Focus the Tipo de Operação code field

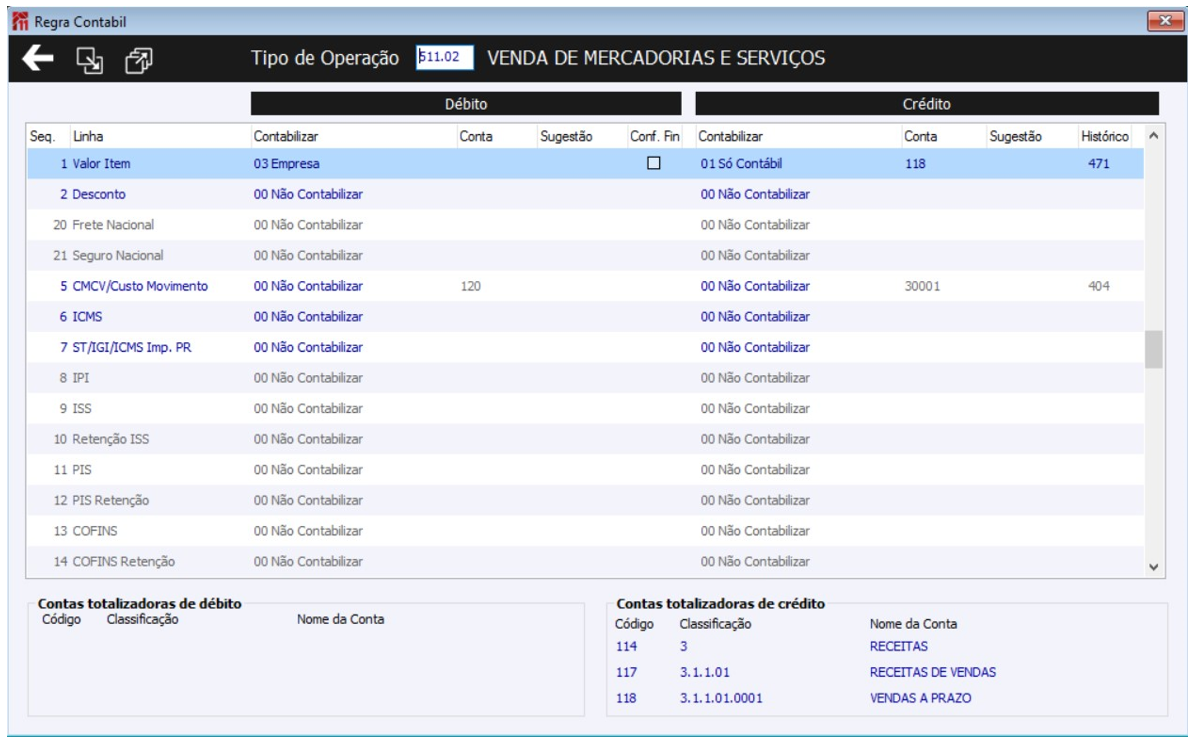click(x=445, y=57)
